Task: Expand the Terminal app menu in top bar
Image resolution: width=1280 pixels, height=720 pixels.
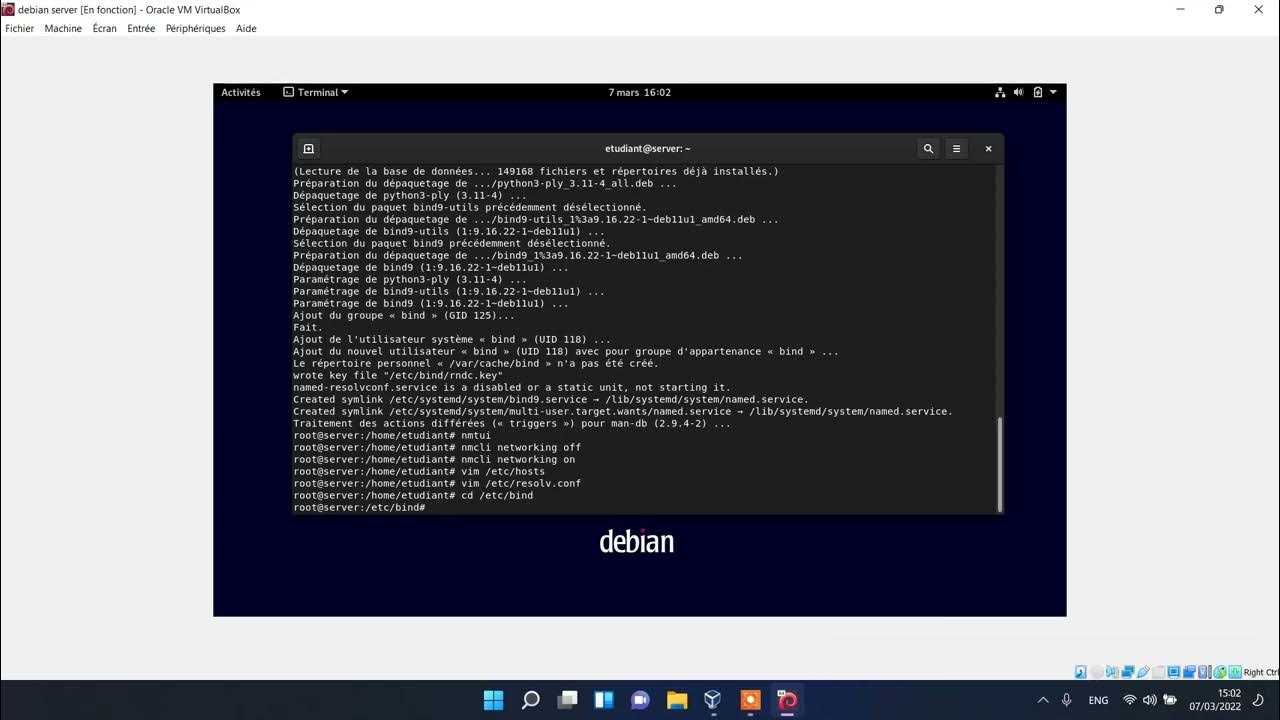Action: point(316,92)
